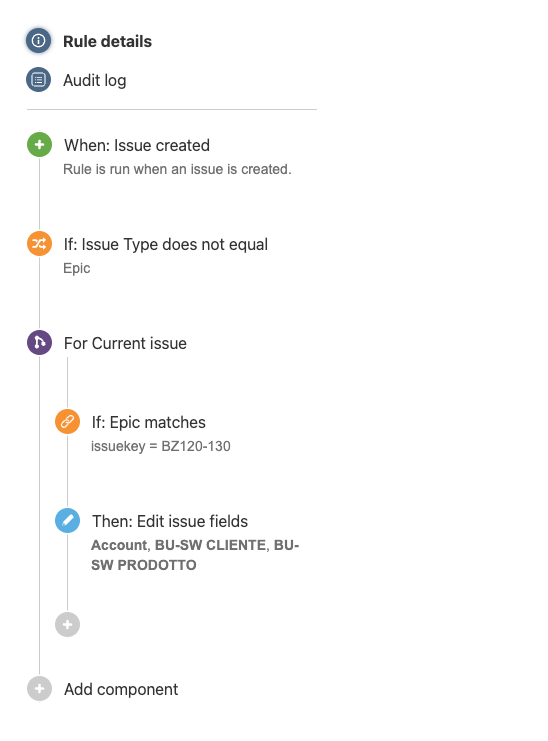The width and height of the screenshot is (548, 741).
Task: Select the For Current issue branch
Action: pos(125,343)
